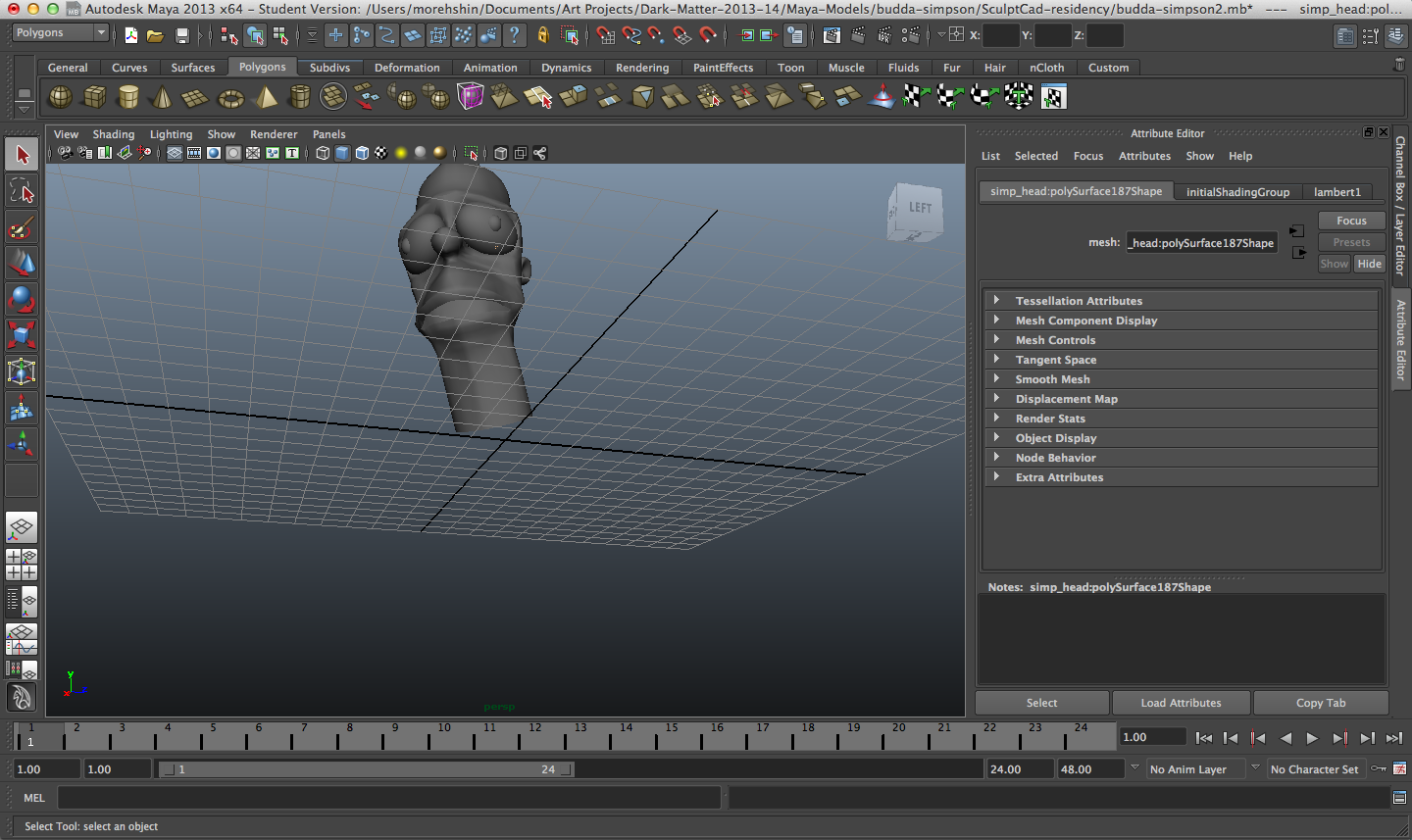Click the Lock selection padlock icon
Screen dimensions: 1412x840
pyautogui.click(x=543, y=35)
